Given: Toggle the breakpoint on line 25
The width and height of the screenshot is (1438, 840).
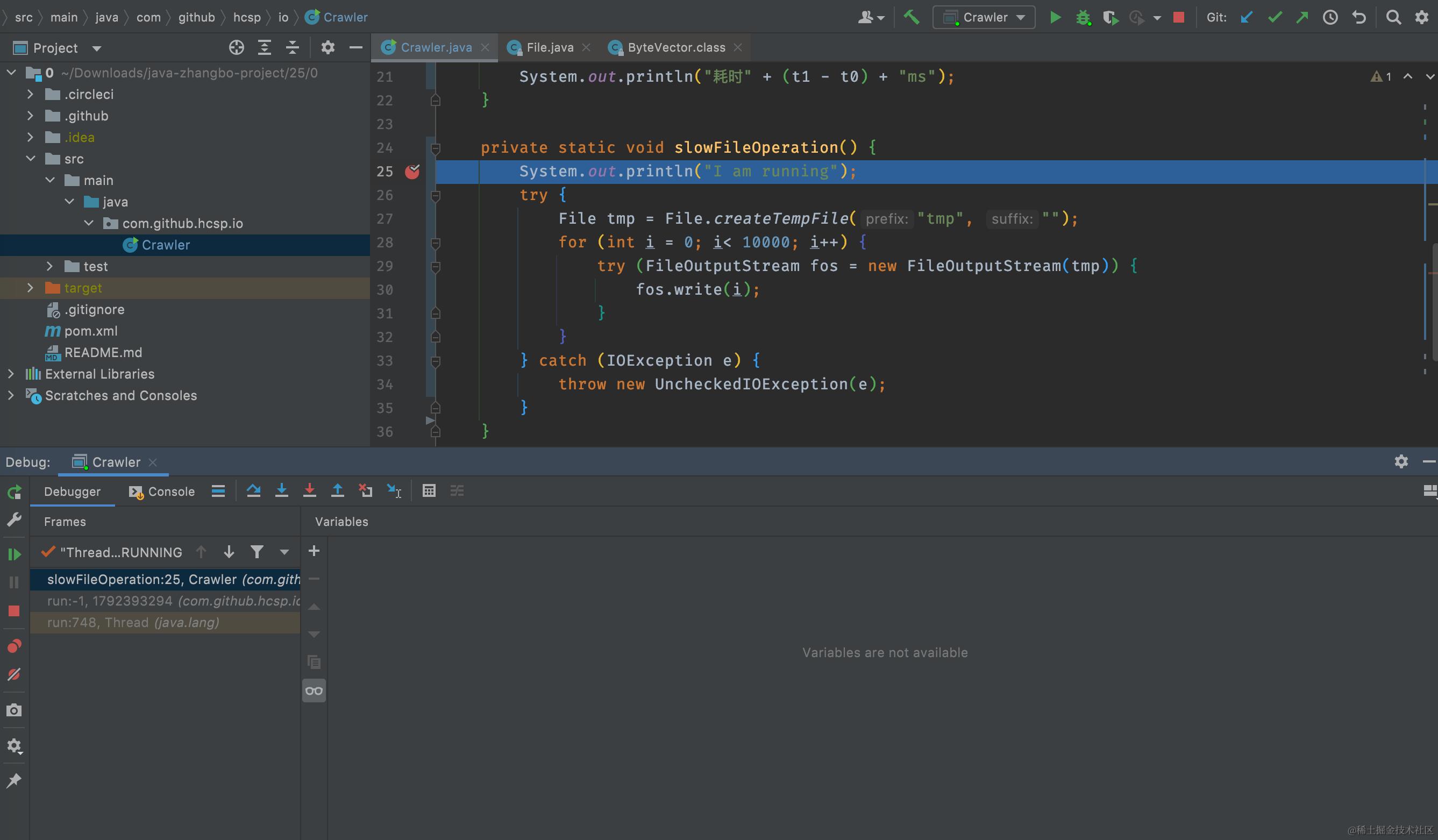Looking at the screenshot, I should [412, 171].
